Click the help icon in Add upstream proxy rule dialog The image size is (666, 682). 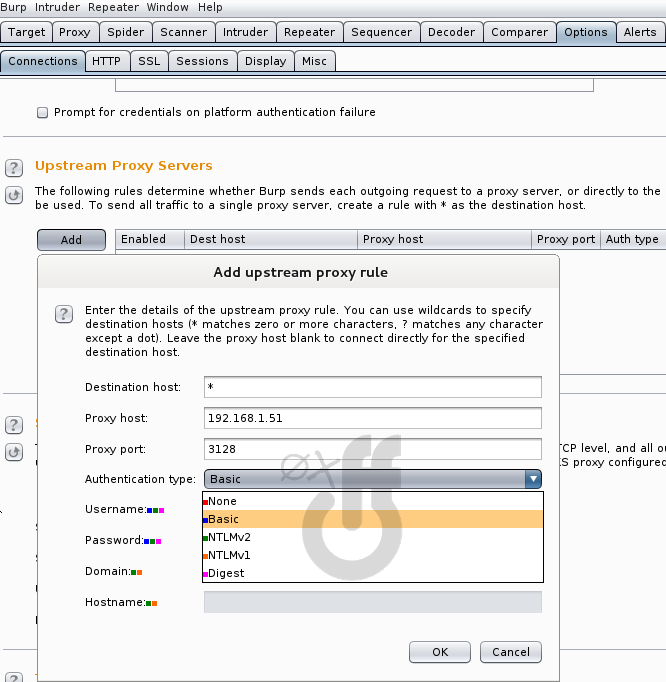click(x=64, y=314)
